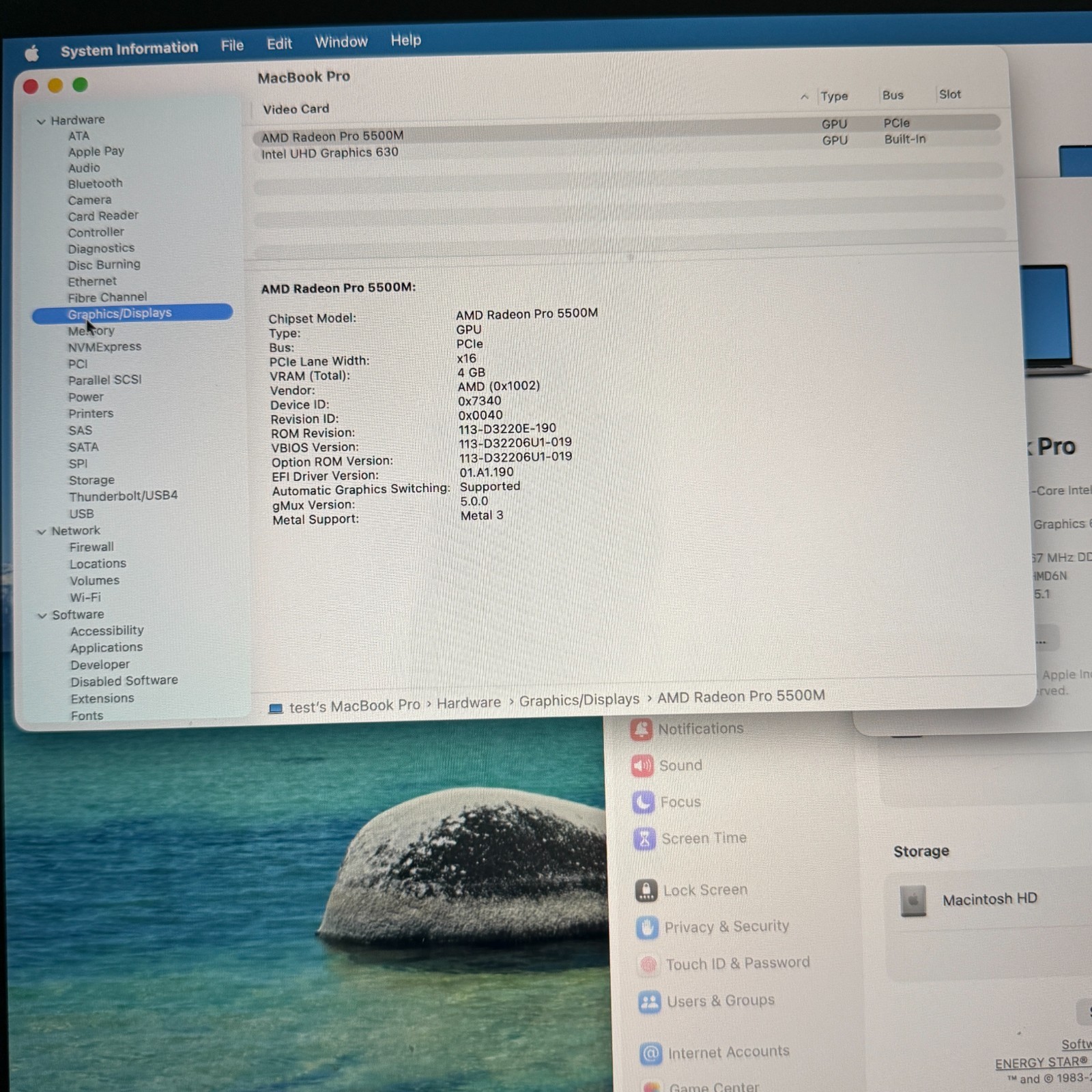Open the Help menu
Image resolution: width=1092 pixels, height=1092 pixels.
[405, 40]
